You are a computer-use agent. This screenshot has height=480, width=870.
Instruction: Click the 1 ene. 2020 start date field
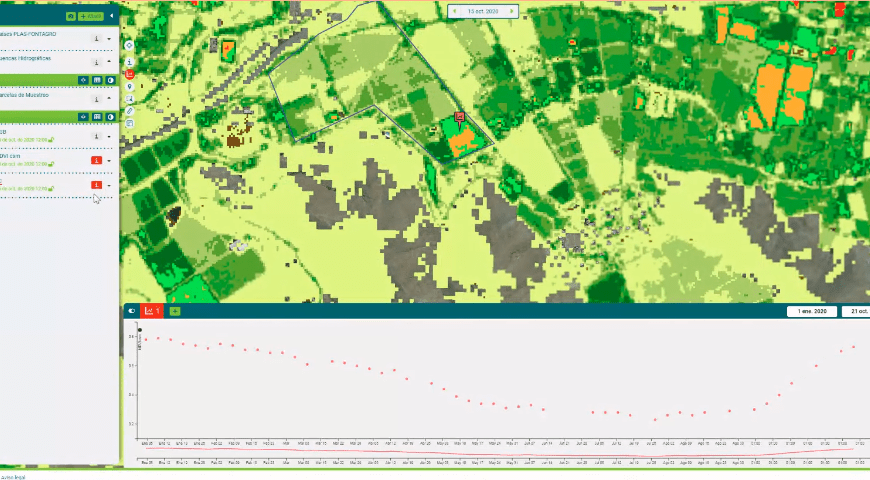[x=811, y=311]
